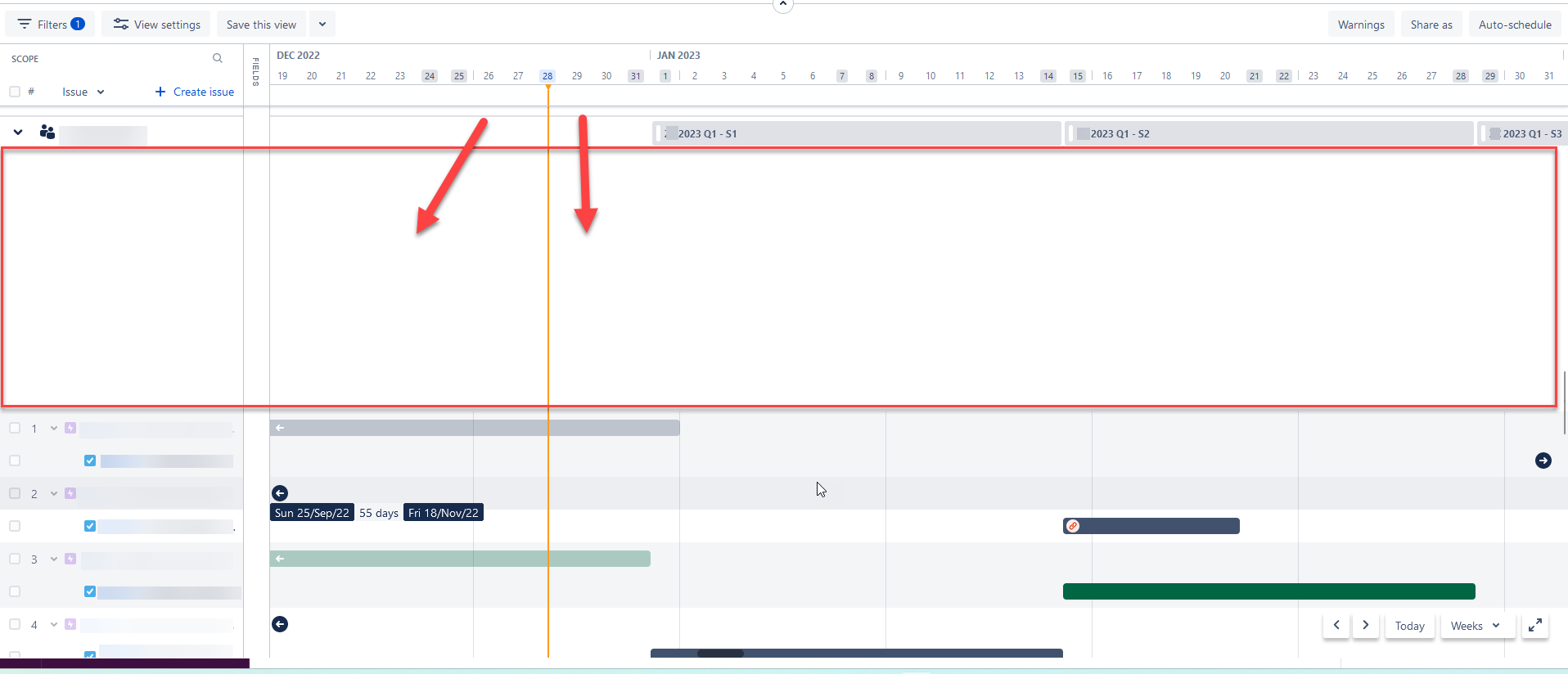Screen dimensions: 1568x674
Task: Select the grey row 1 schedule bar
Action: (475, 428)
